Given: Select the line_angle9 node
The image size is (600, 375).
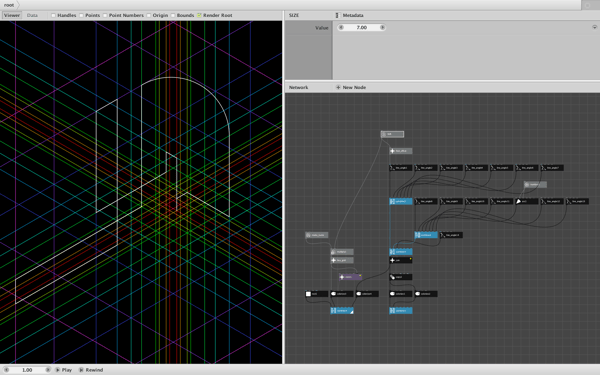Looking at the screenshot, I should tap(451, 201).
